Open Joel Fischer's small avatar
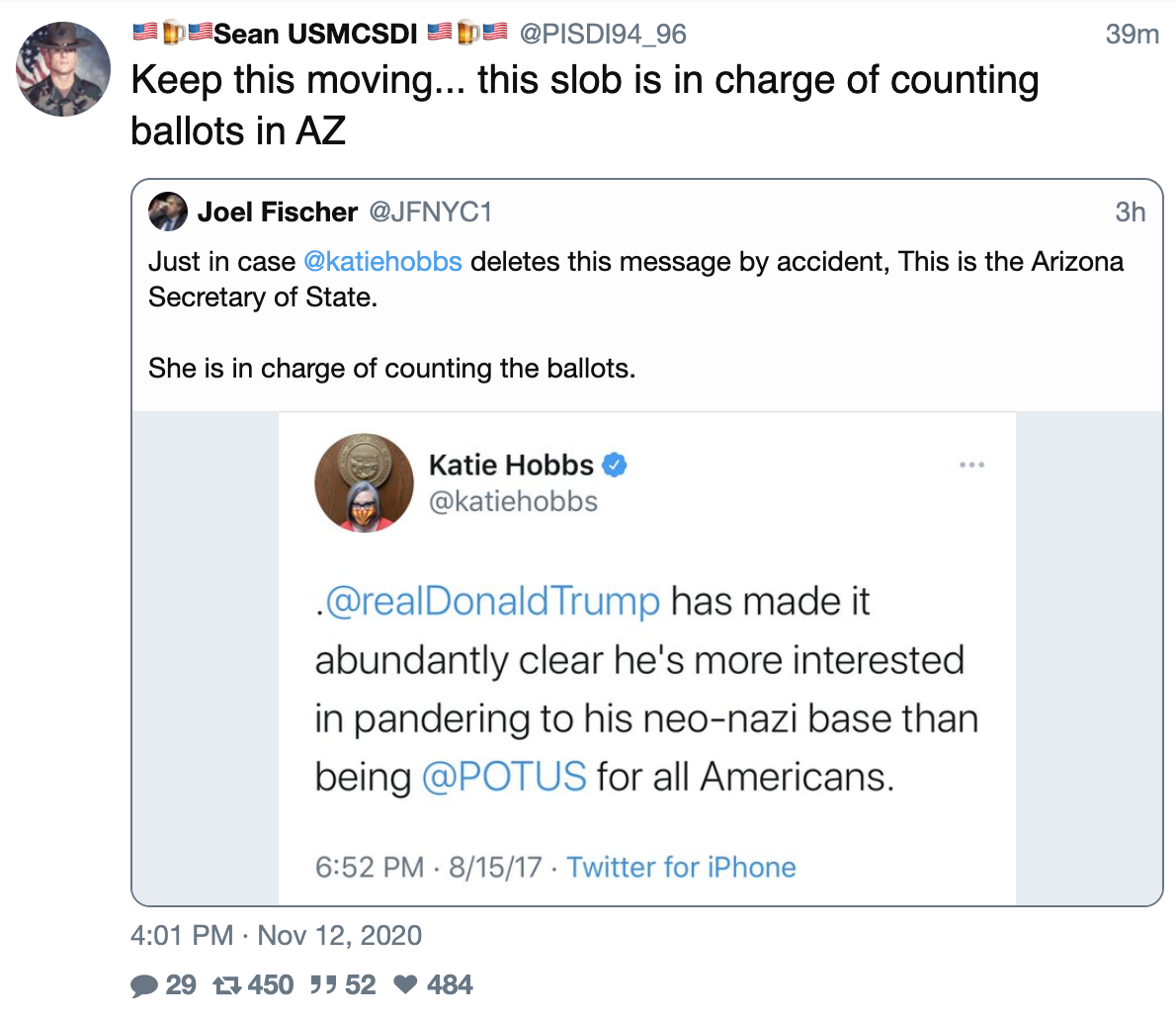1176x1018 pixels. pyautogui.click(x=167, y=212)
